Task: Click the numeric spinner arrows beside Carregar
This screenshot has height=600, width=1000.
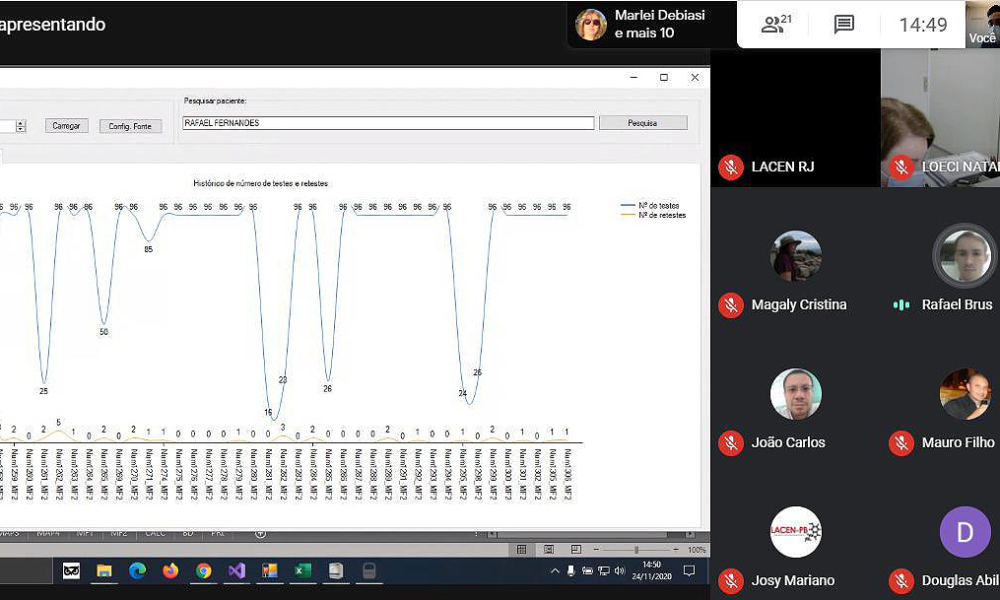Action: [x=21, y=126]
